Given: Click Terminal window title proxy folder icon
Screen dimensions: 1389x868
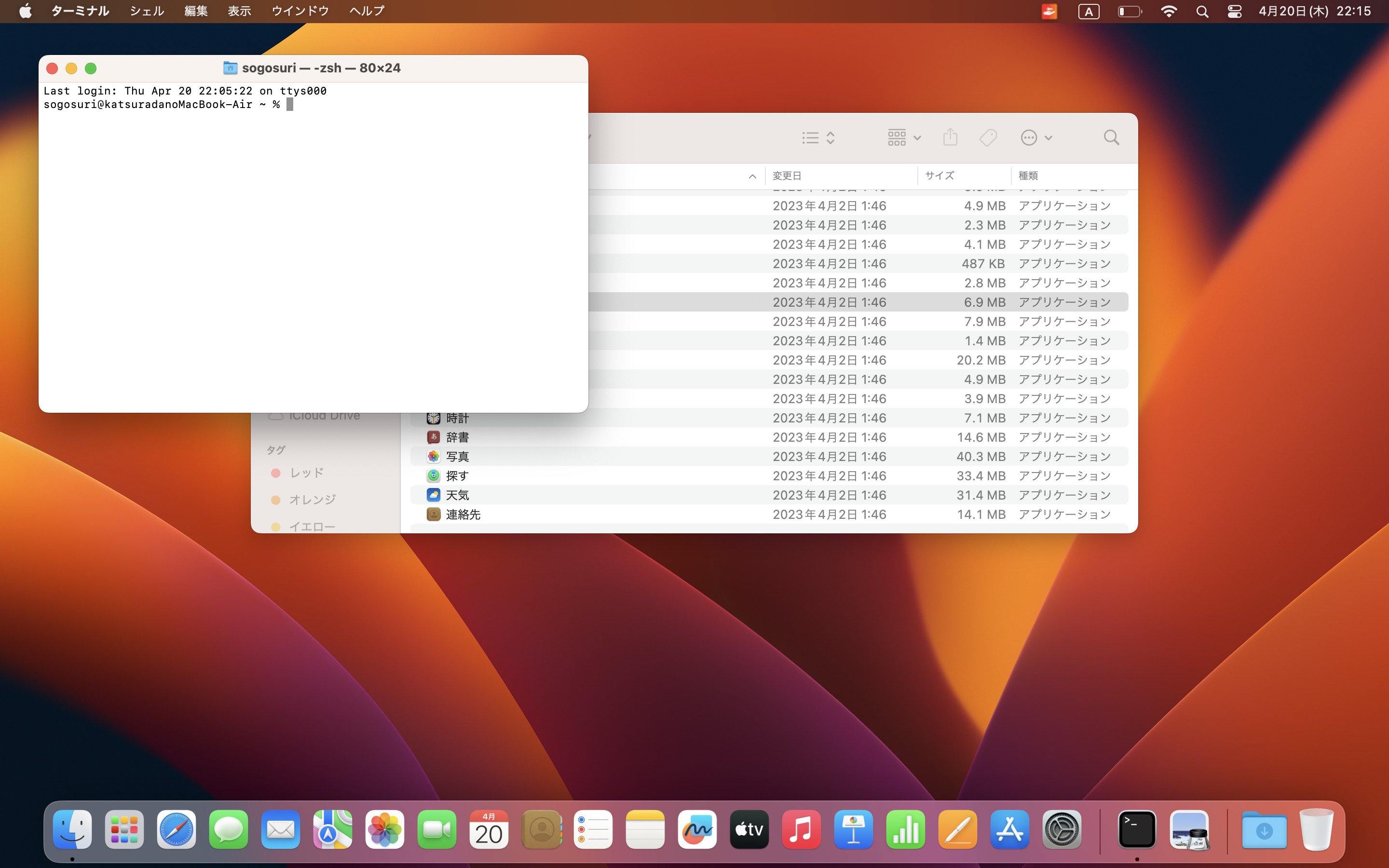Looking at the screenshot, I should click(x=230, y=68).
